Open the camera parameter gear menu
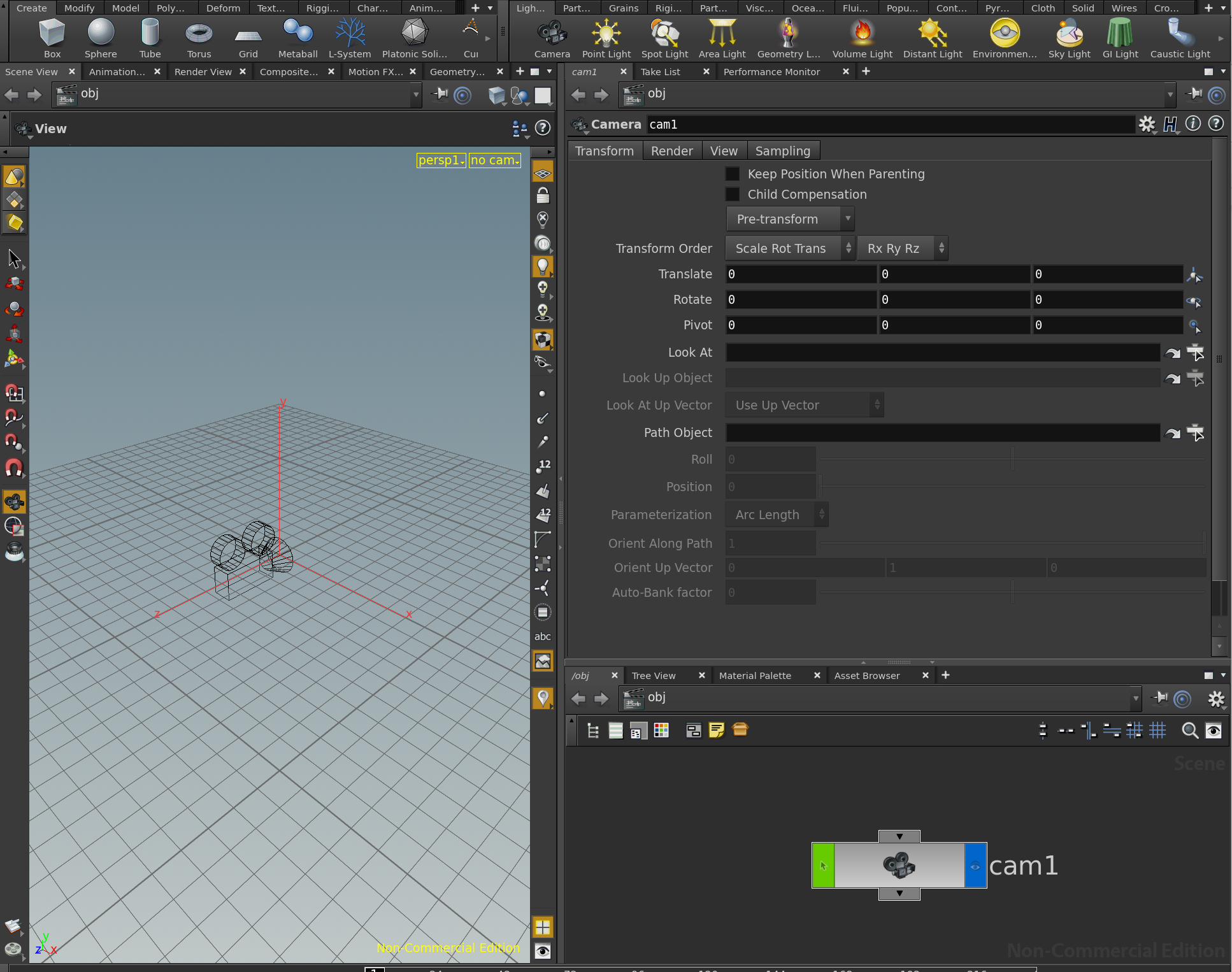1232x972 pixels. tap(1147, 124)
